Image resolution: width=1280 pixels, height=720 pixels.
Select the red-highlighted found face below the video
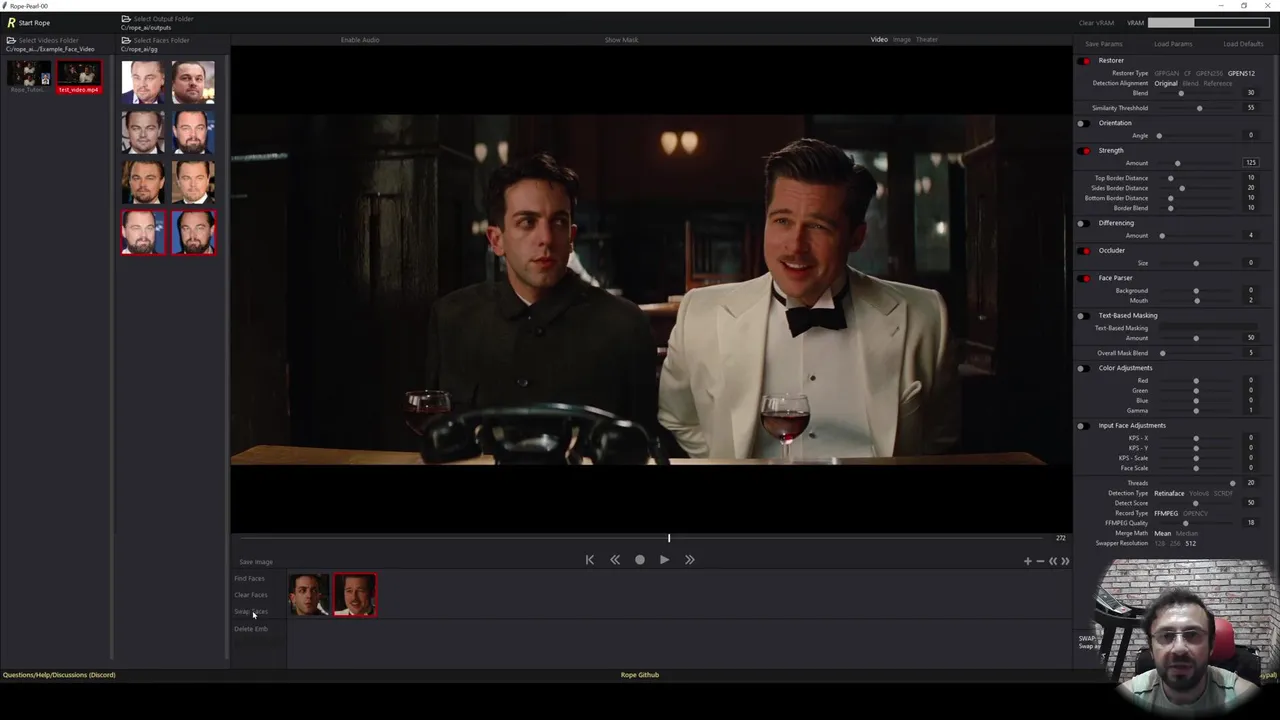pos(355,595)
